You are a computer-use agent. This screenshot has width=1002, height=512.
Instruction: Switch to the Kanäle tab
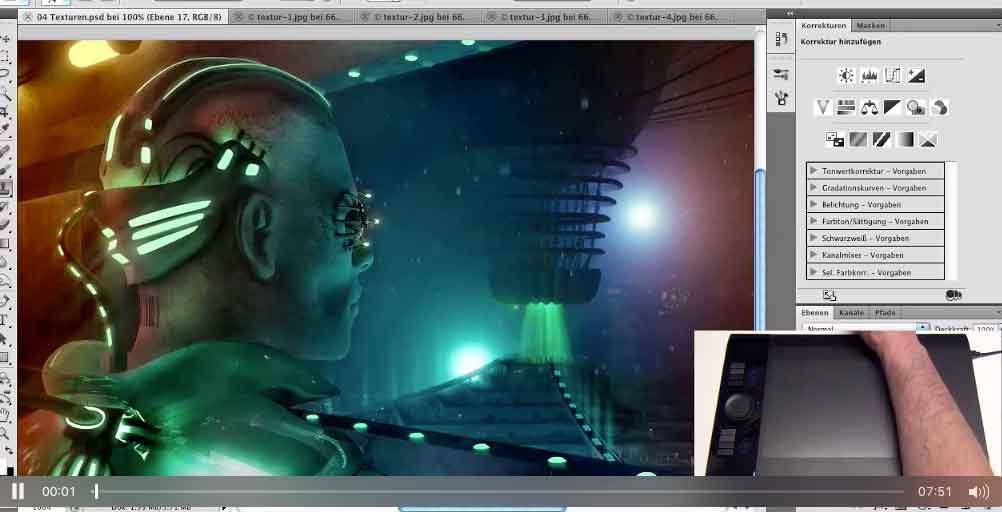(851, 313)
